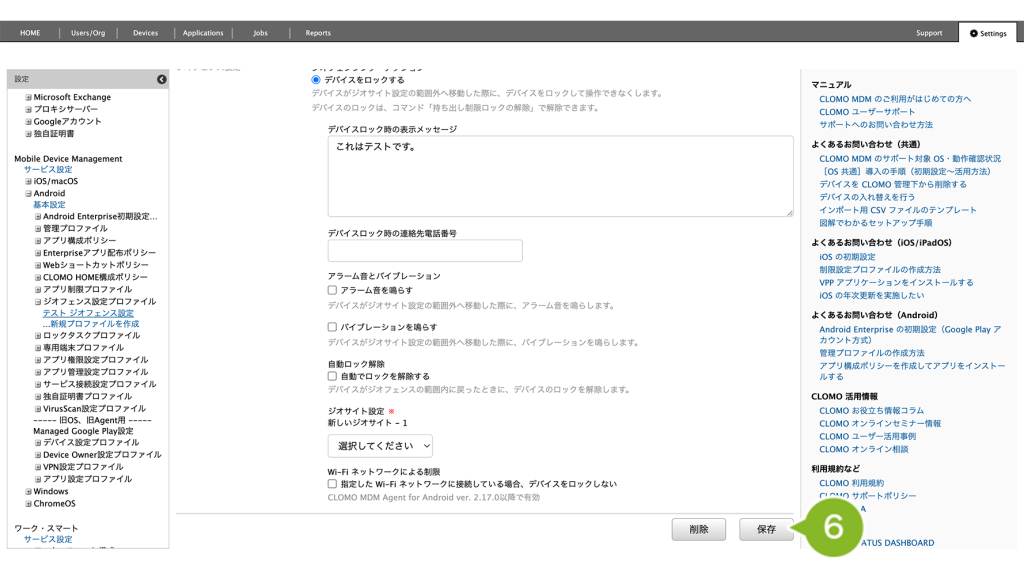1024x576 pixels.
Task: Click the contact phone number input field
Action: tap(425, 251)
